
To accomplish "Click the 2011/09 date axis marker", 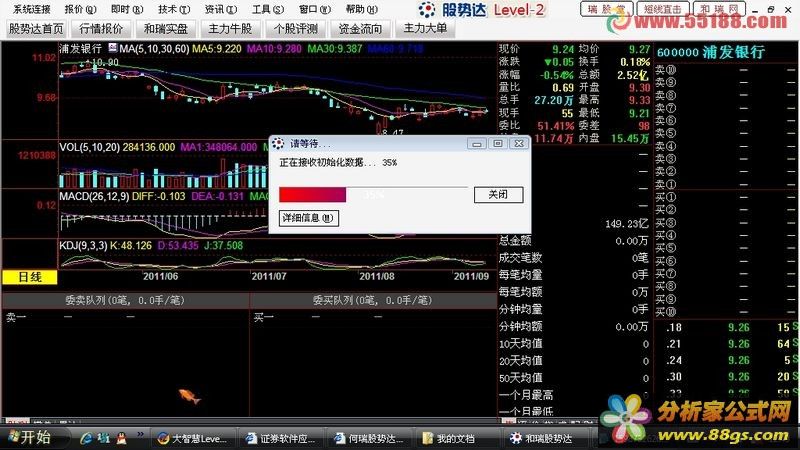I will pos(471,276).
